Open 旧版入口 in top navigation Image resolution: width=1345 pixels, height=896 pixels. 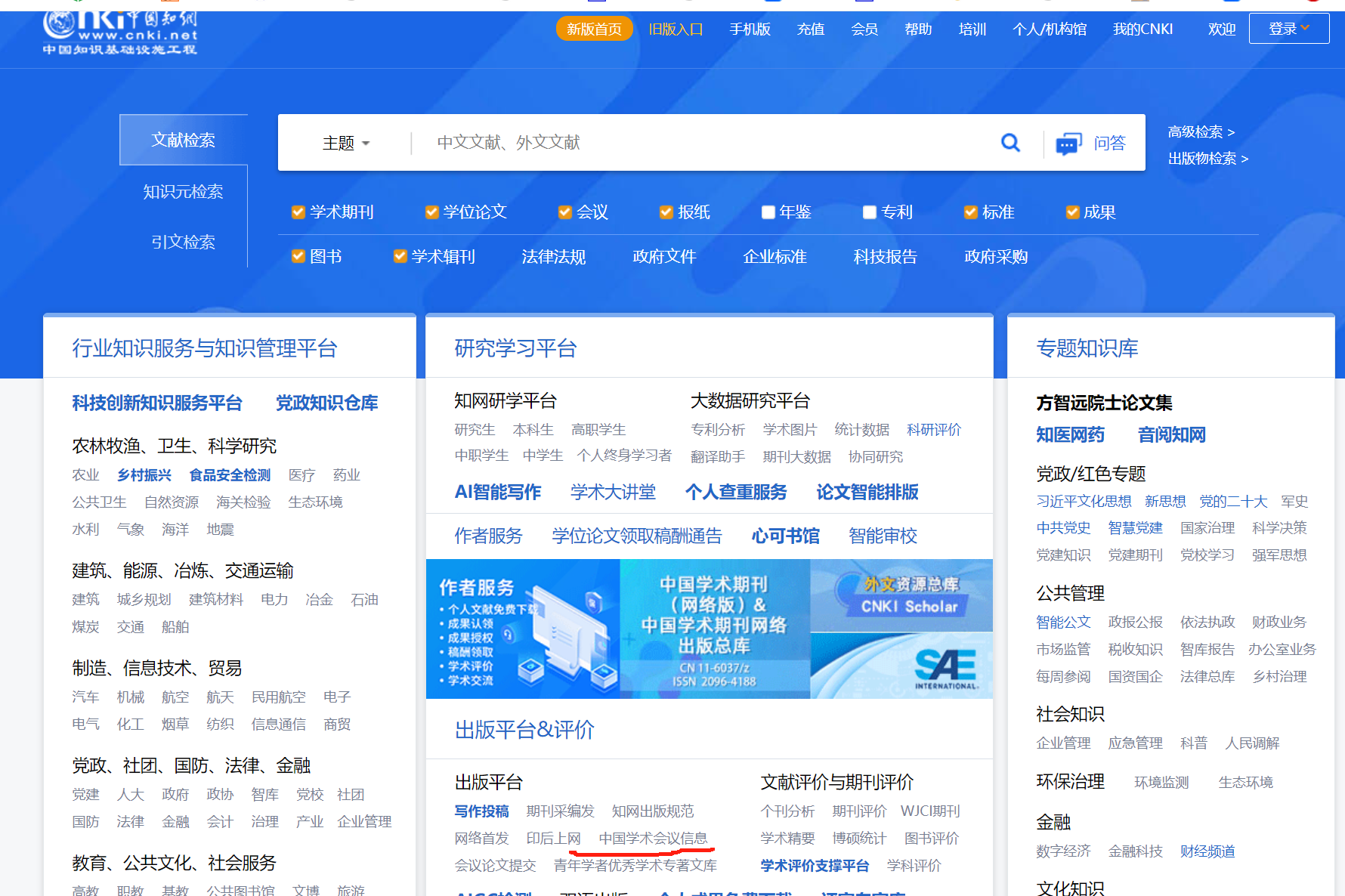pyautogui.click(x=676, y=29)
